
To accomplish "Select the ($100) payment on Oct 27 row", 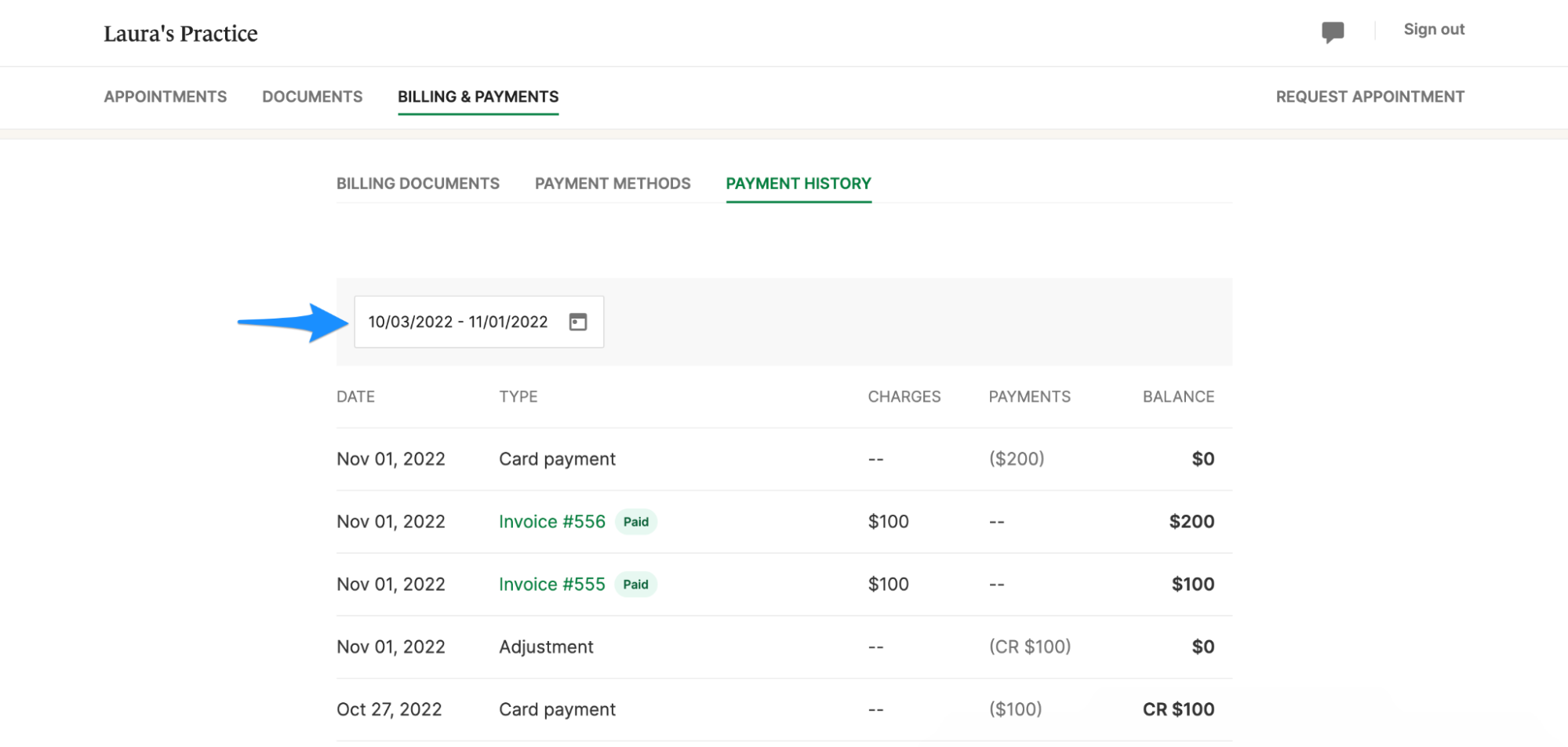I will pyautogui.click(x=1016, y=710).
